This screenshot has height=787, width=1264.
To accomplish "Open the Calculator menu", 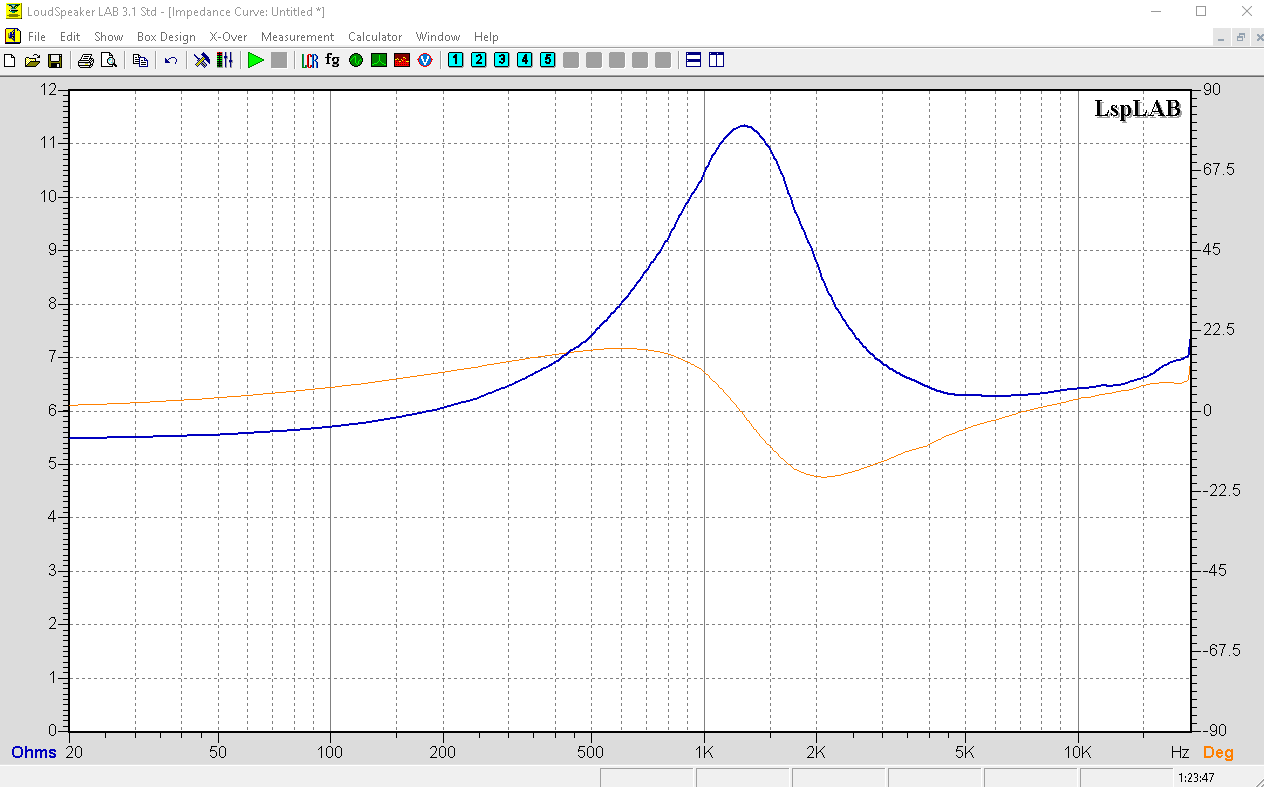I will [375, 37].
